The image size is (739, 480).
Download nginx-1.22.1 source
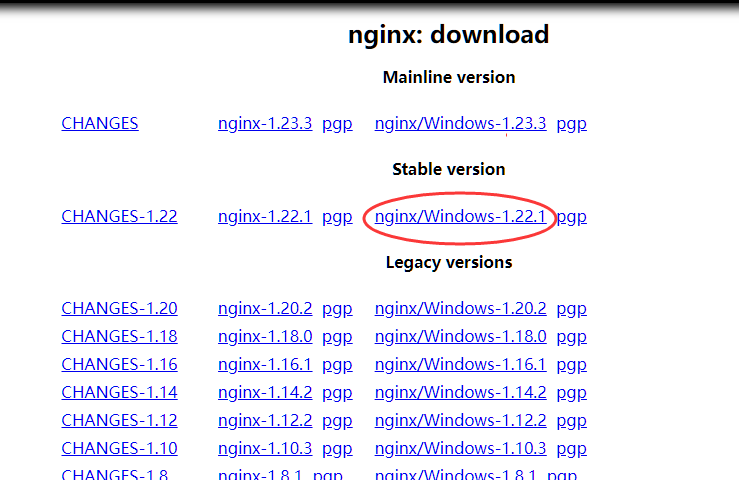pyautogui.click(x=265, y=216)
